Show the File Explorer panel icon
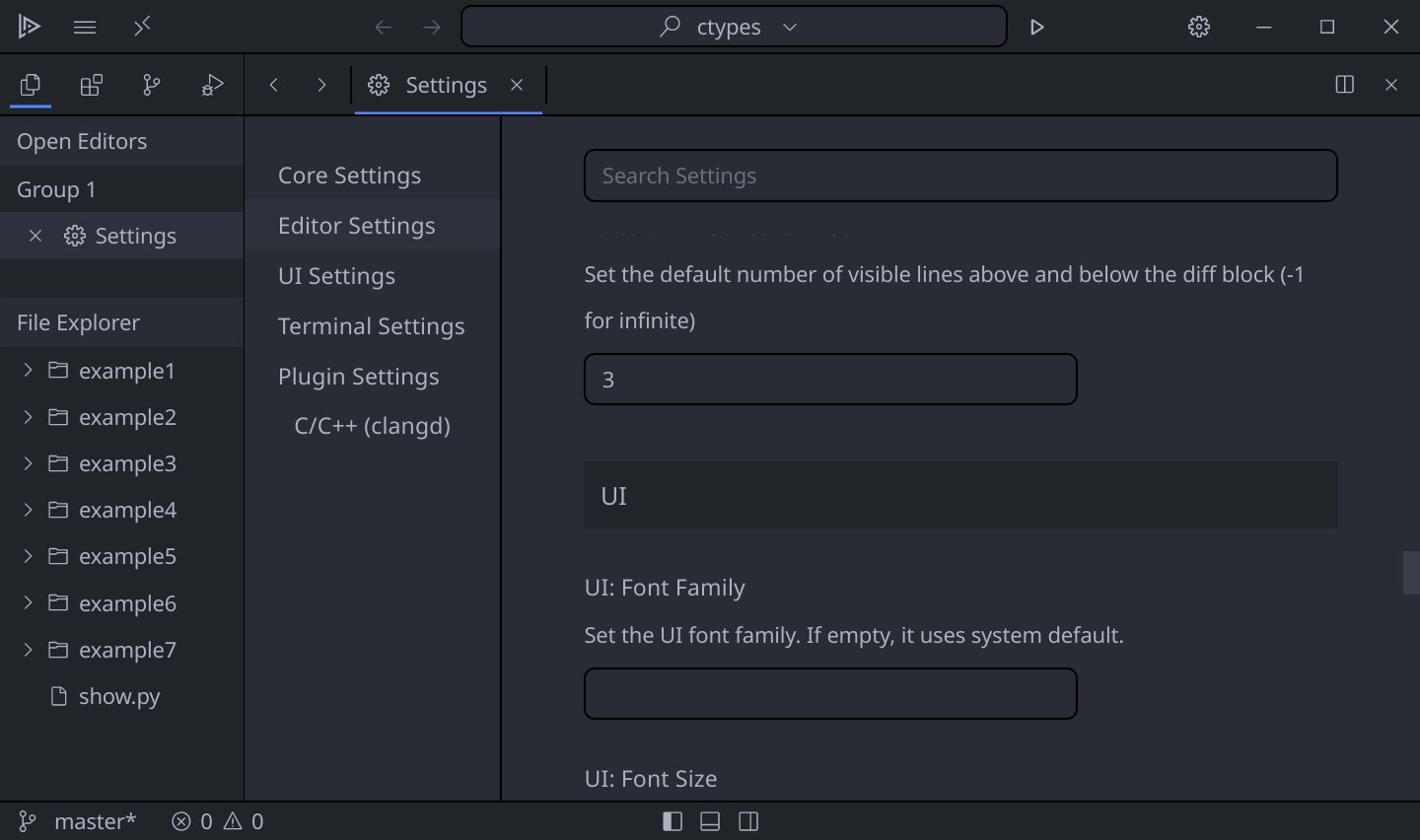The width and height of the screenshot is (1420, 840). [x=31, y=86]
